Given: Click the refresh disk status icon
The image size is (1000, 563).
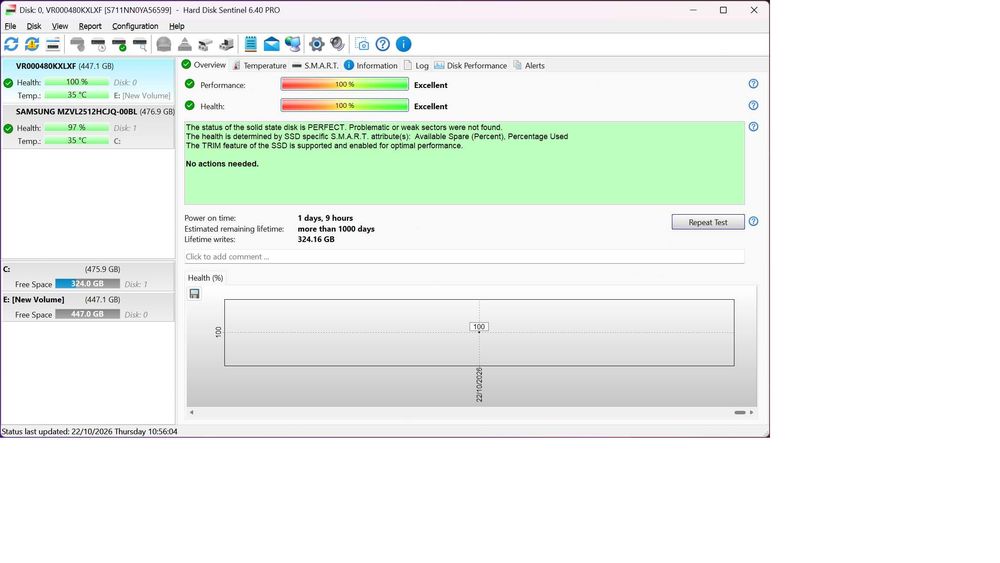Looking at the screenshot, I should tap(11, 44).
